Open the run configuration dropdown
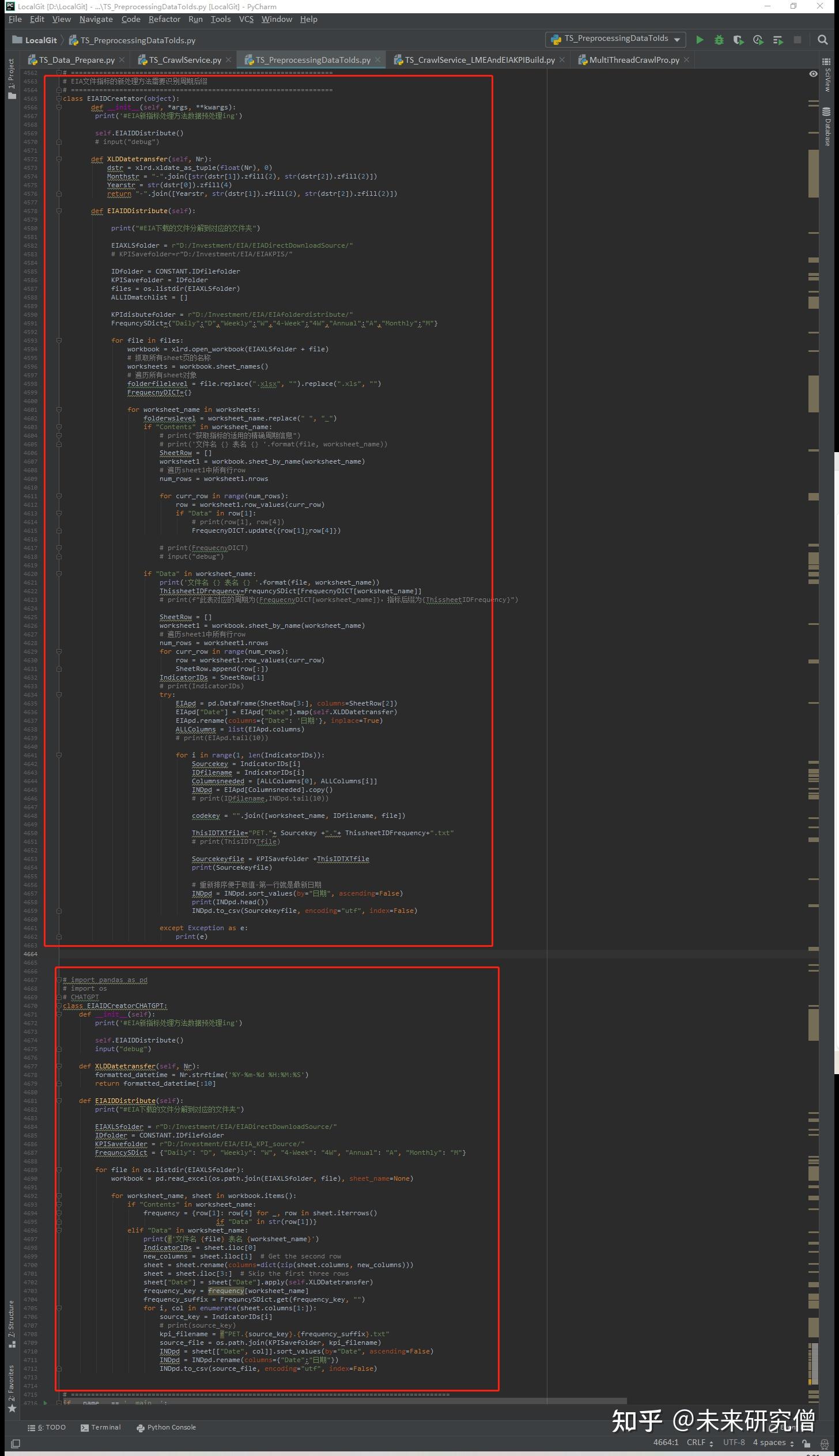The width and height of the screenshot is (839, 1456). pos(615,39)
